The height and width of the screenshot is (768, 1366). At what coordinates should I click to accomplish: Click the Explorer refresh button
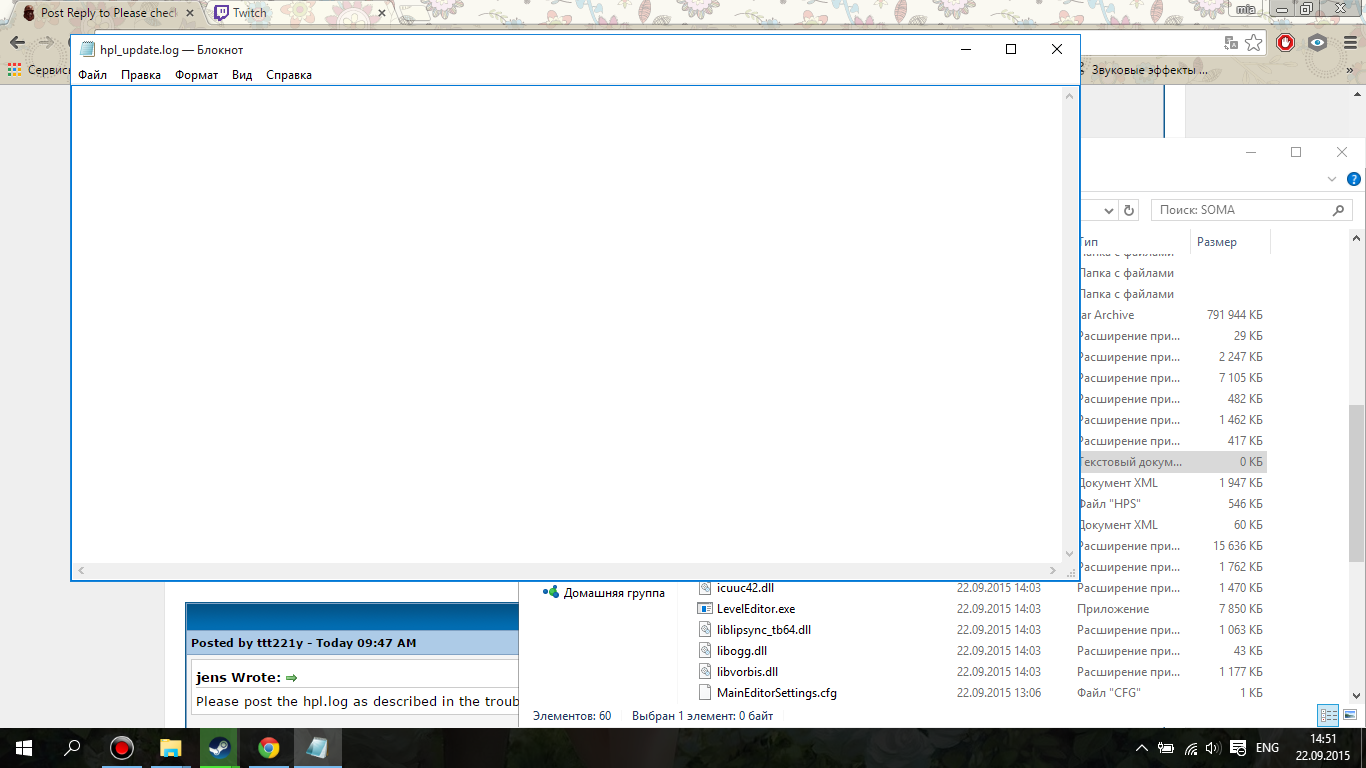[x=1129, y=210]
